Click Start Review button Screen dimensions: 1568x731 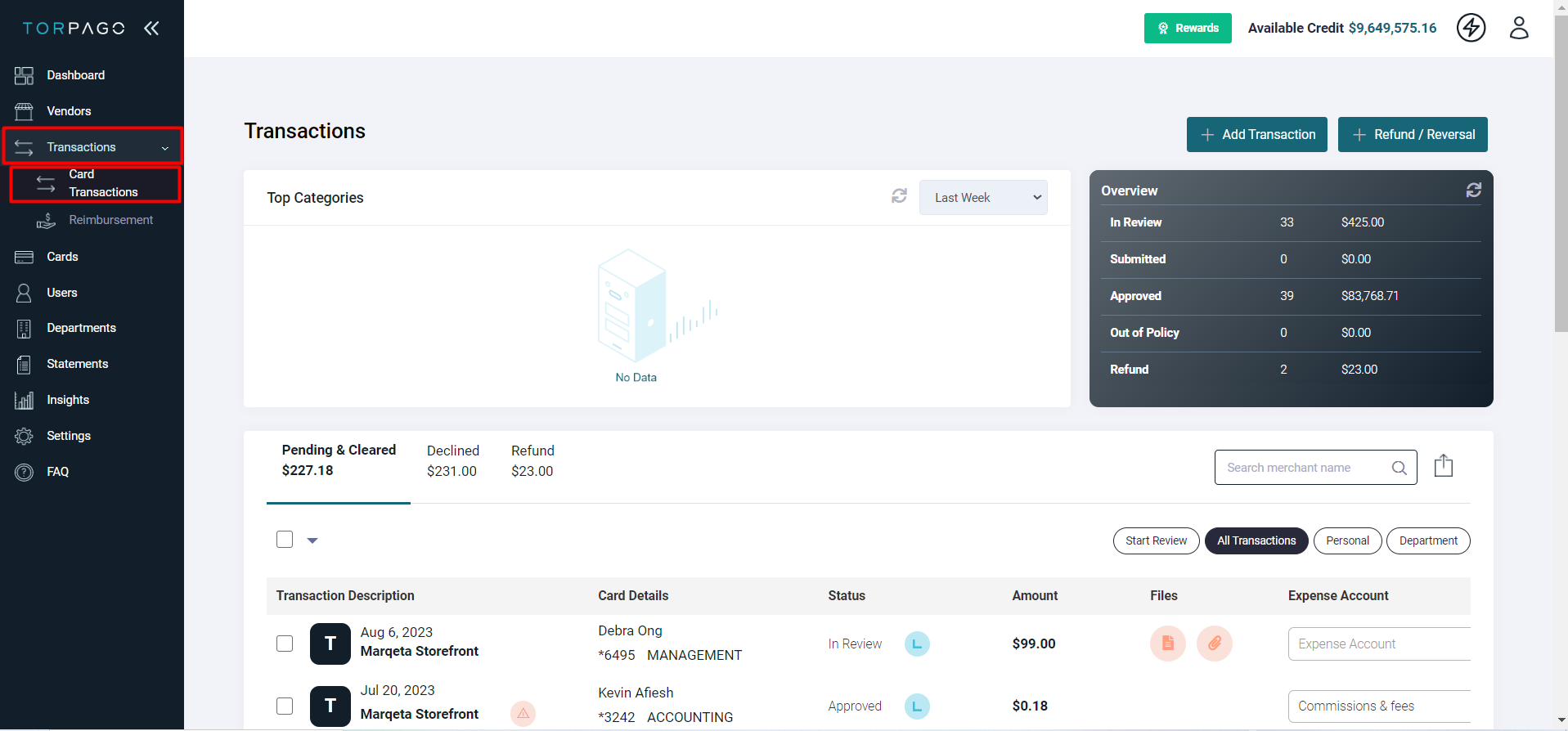pyautogui.click(x=1156, y=541)
